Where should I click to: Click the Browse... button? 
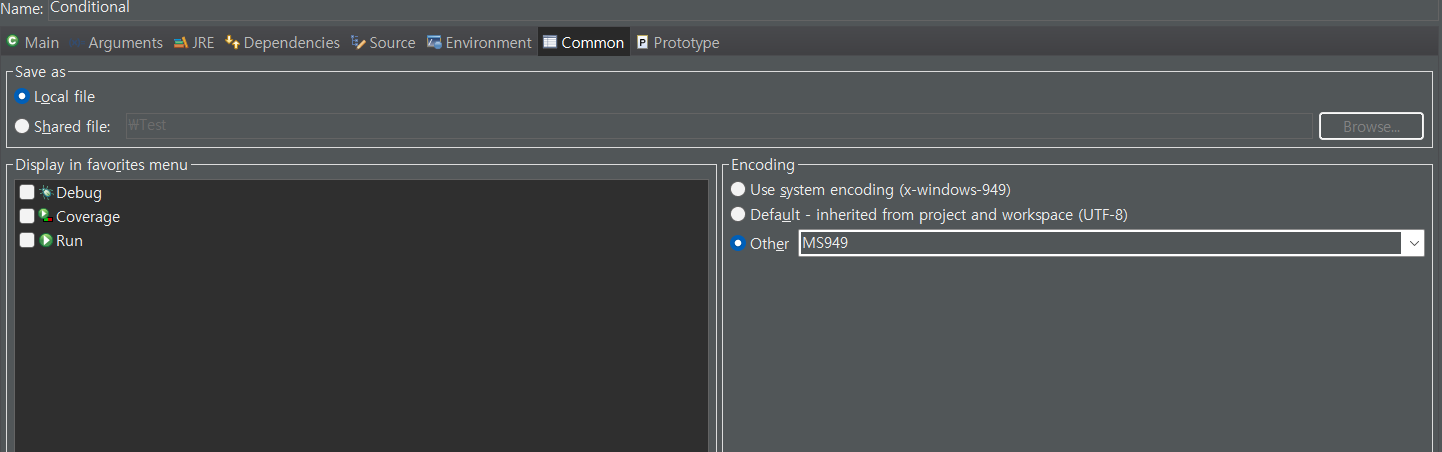(1371, 126)
